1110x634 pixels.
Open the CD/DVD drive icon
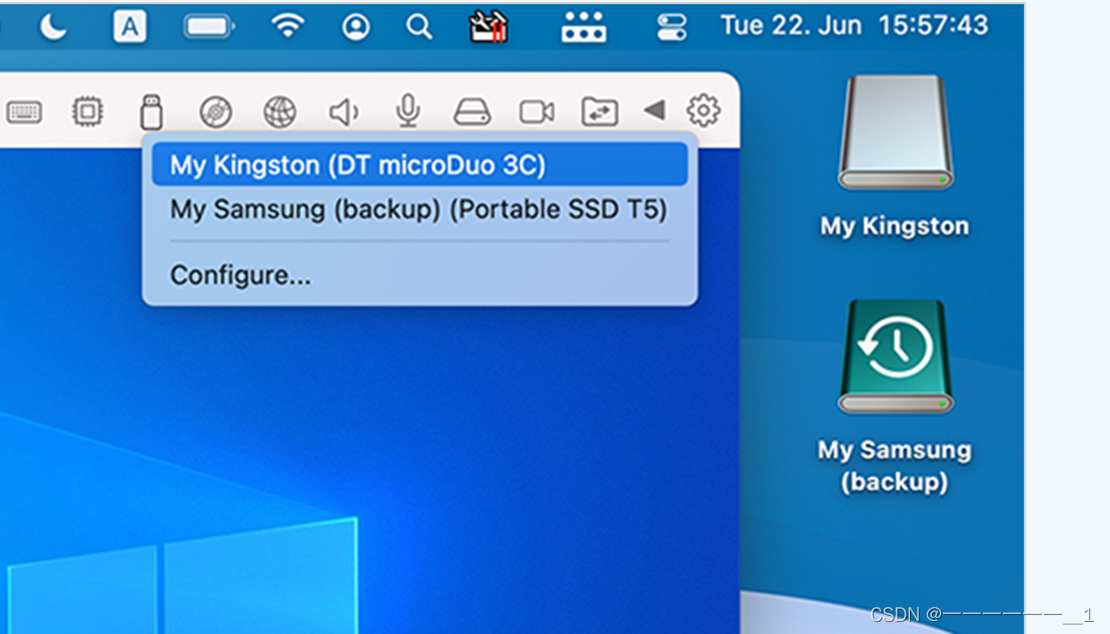215,111
